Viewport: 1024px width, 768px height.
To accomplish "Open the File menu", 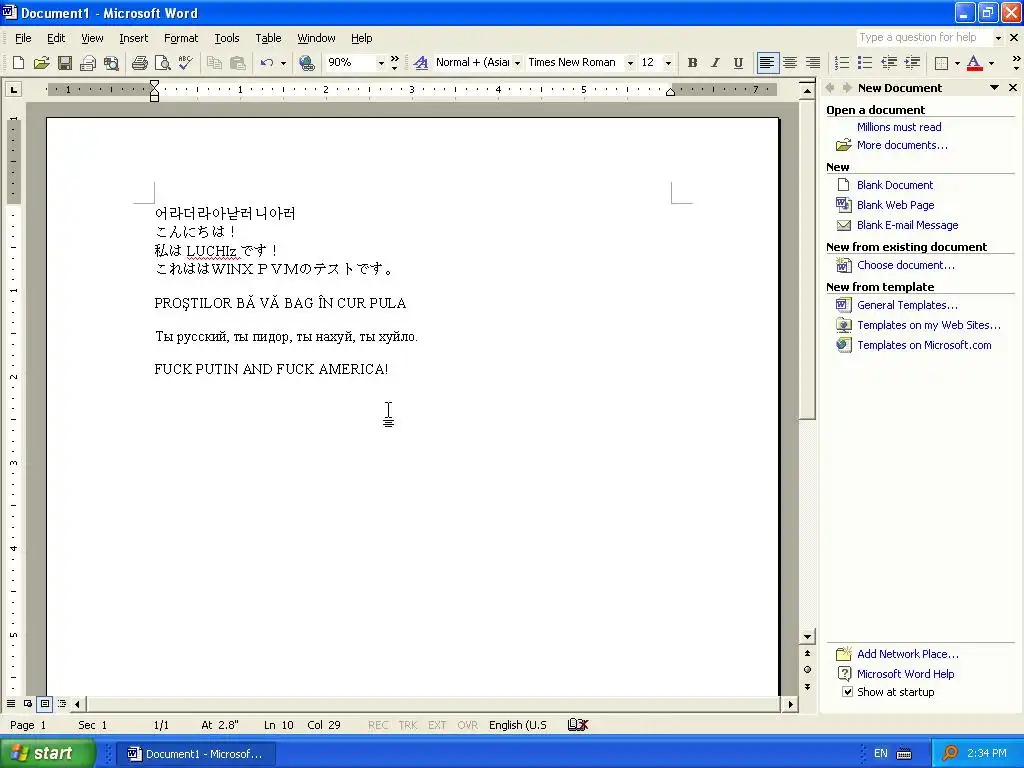I will point(23,38).
